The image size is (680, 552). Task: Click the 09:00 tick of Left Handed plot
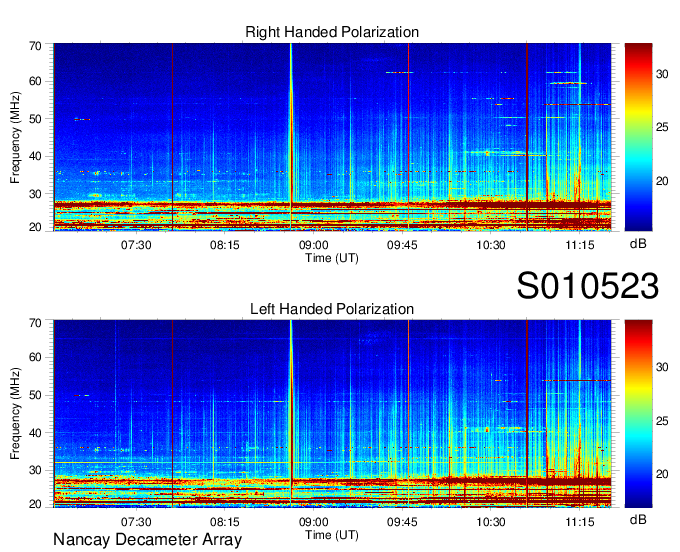click(x=313, y=522)
